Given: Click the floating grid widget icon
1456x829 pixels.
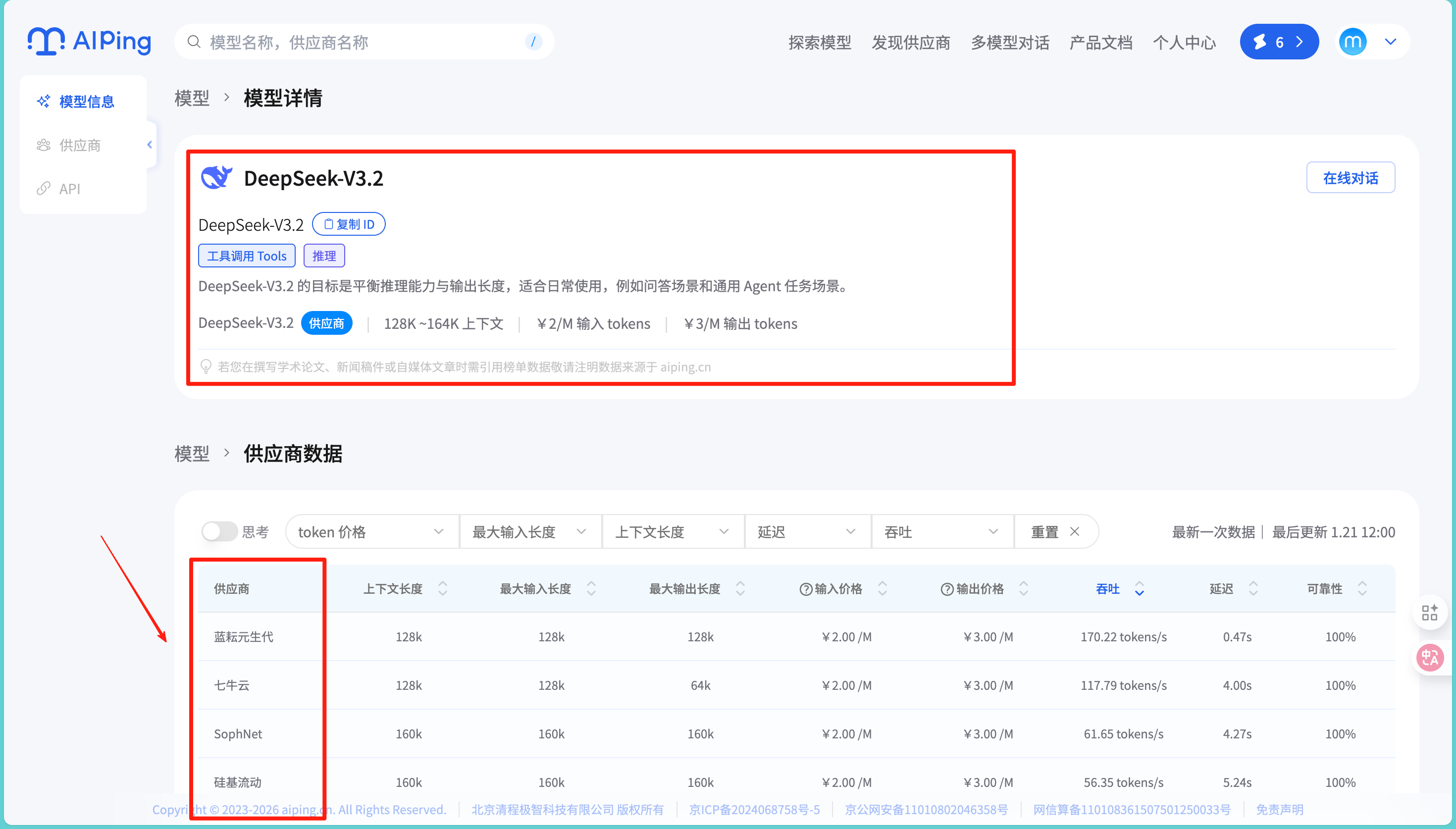Looking at the screenshot, I should 1430,613.
